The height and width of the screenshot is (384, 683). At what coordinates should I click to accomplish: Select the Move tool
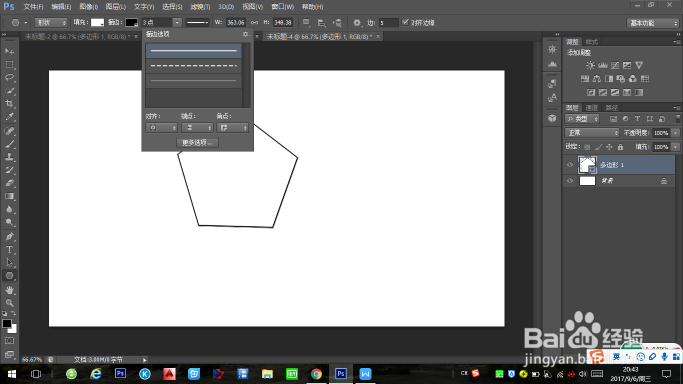coord(9,51)
